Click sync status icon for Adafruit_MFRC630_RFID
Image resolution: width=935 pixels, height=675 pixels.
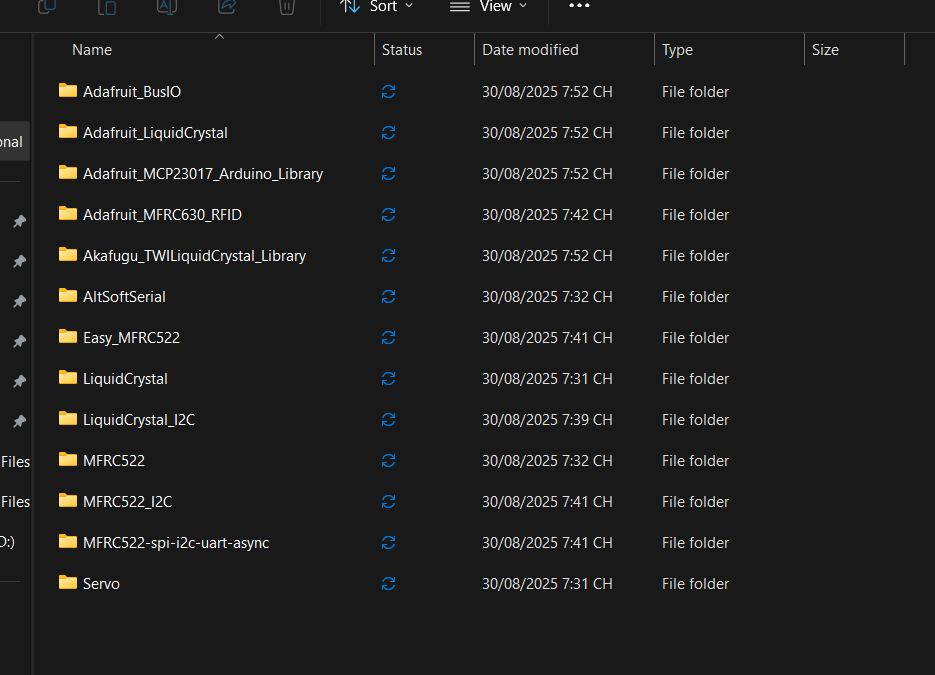click(388, 215)
